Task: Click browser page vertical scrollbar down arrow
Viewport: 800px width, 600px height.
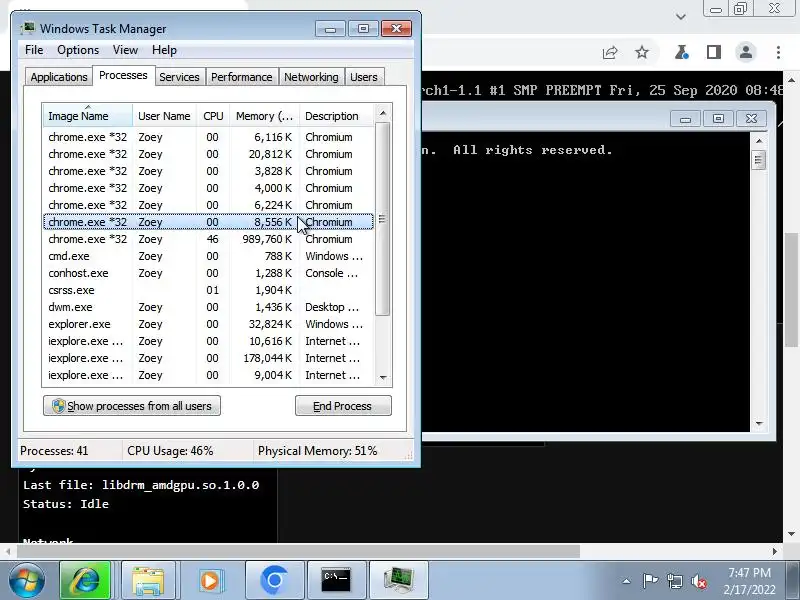Action: pos(791,534)
